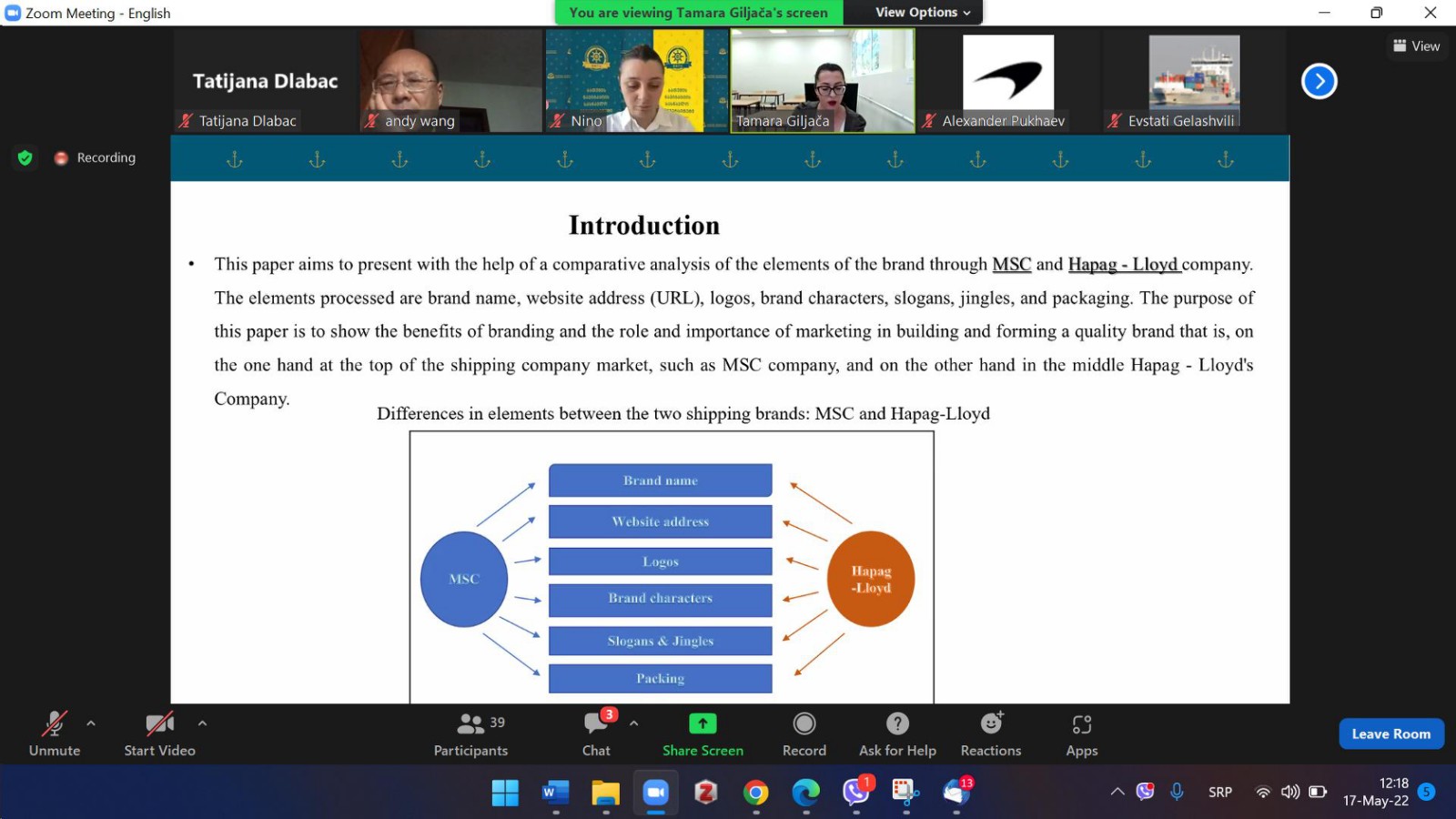Select Nino's video thumbnail

[637, 81]
